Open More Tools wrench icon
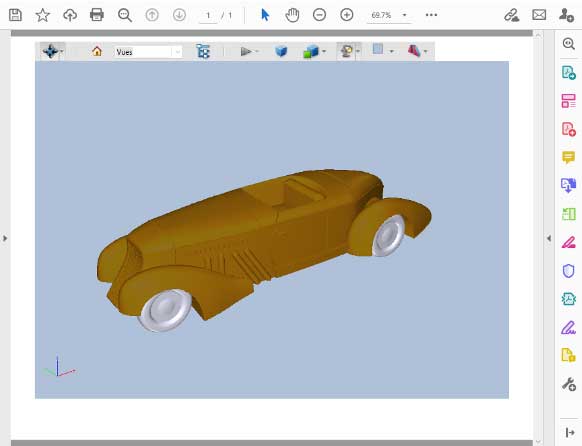Image resolution: width=582 pixels, height=446 pixels. (568, 384)
